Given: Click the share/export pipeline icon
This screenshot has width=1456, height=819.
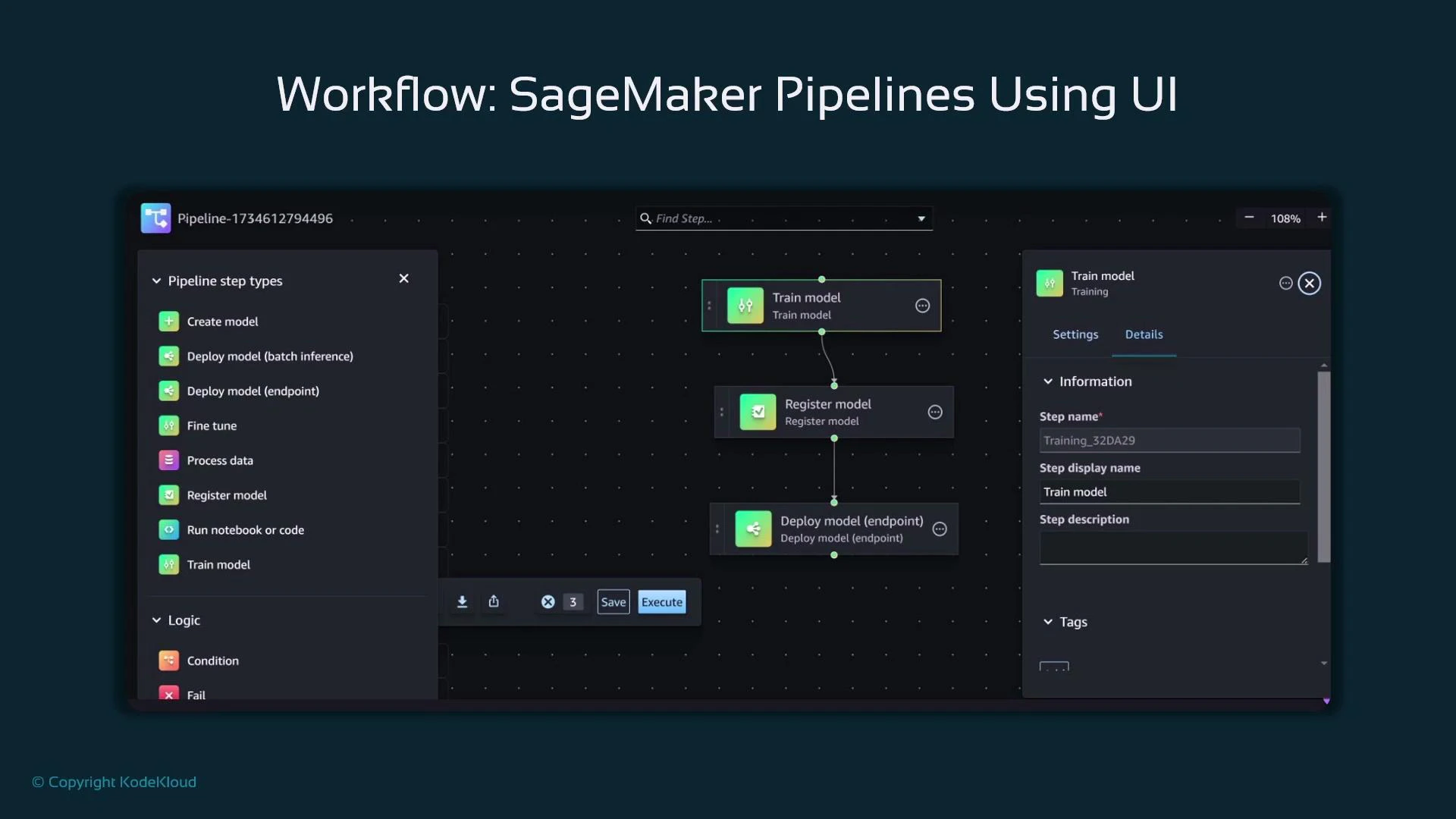Looking at the screenshot, I should tap(494, 601).
